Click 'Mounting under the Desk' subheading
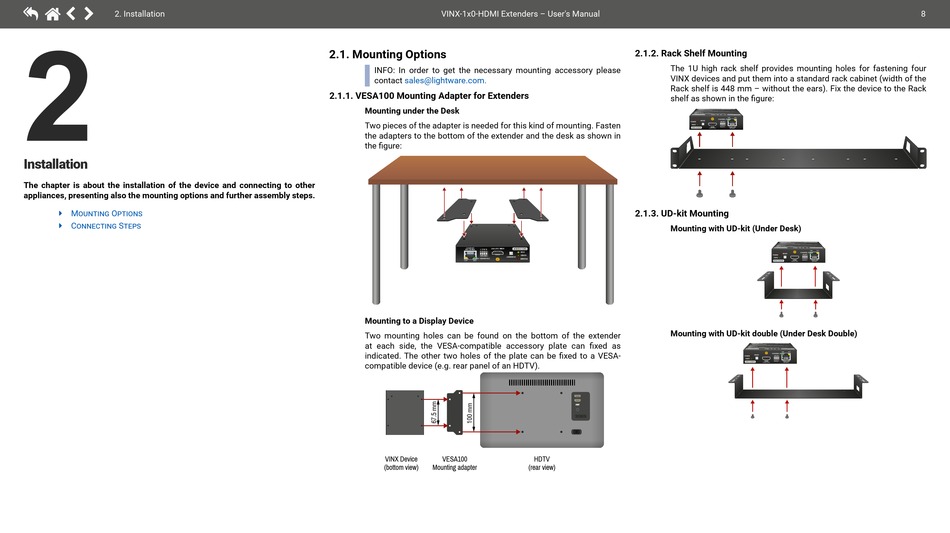950x533 pixels. coord(412,111)
